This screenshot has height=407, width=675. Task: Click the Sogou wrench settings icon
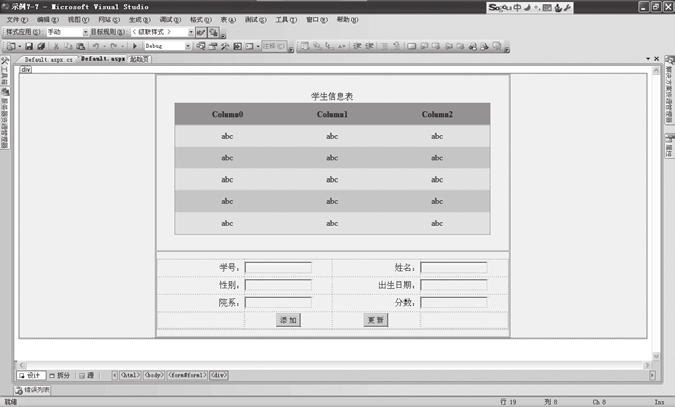pos(567,7)
